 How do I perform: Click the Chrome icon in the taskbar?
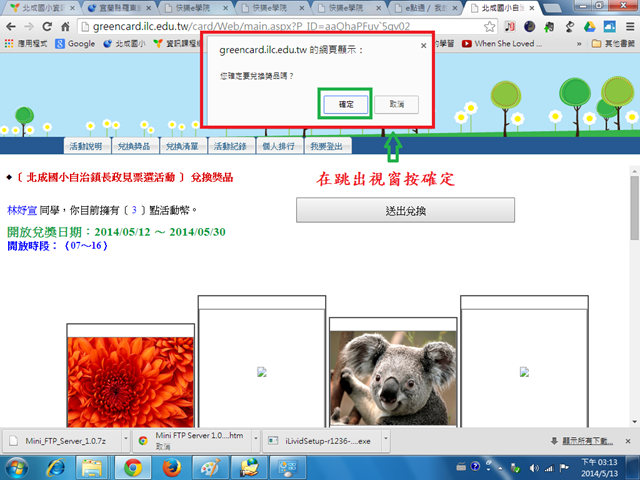coord(134,467)
